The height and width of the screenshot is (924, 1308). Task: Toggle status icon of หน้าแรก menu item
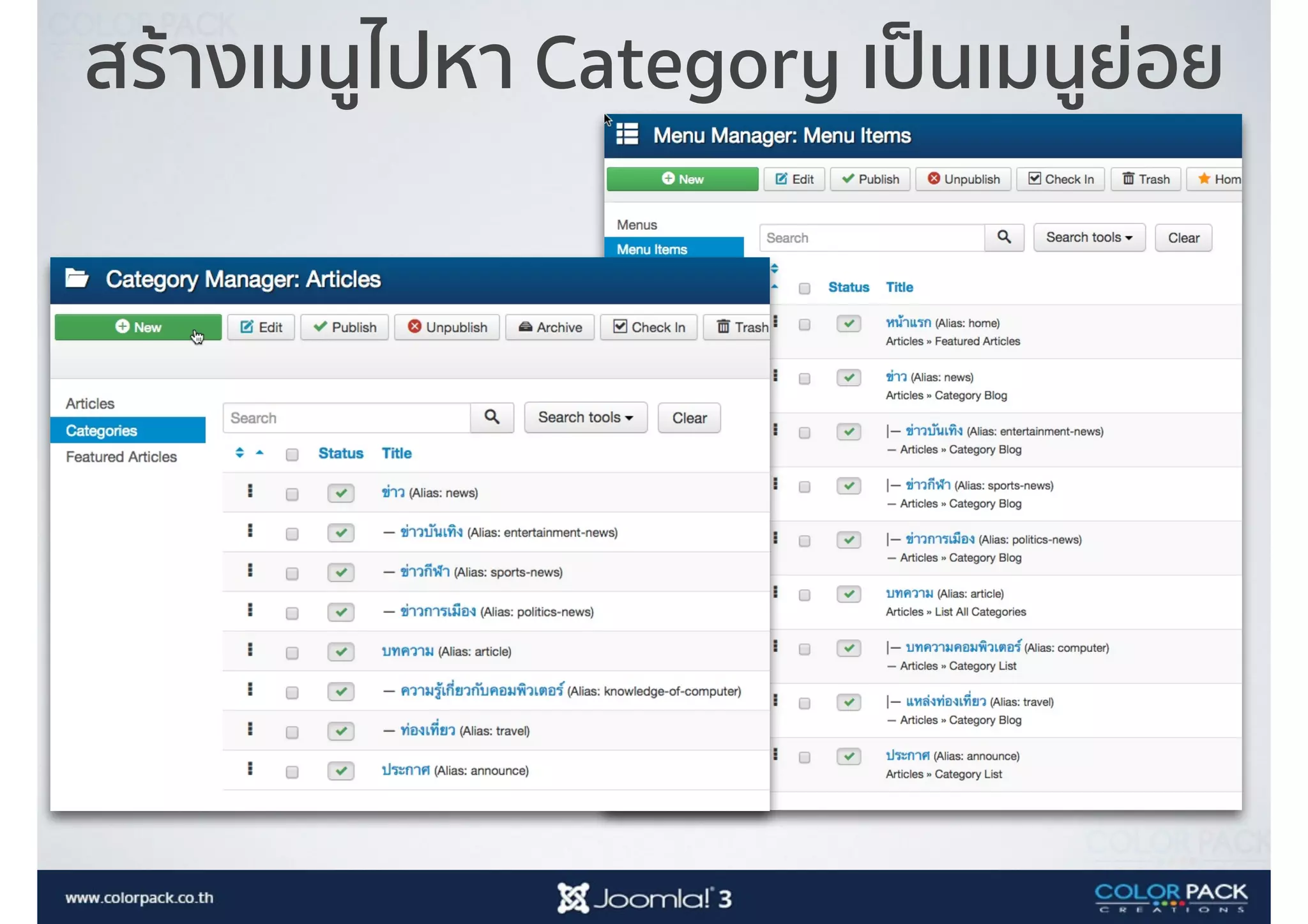pyautogui.click(x=848, y=324)
